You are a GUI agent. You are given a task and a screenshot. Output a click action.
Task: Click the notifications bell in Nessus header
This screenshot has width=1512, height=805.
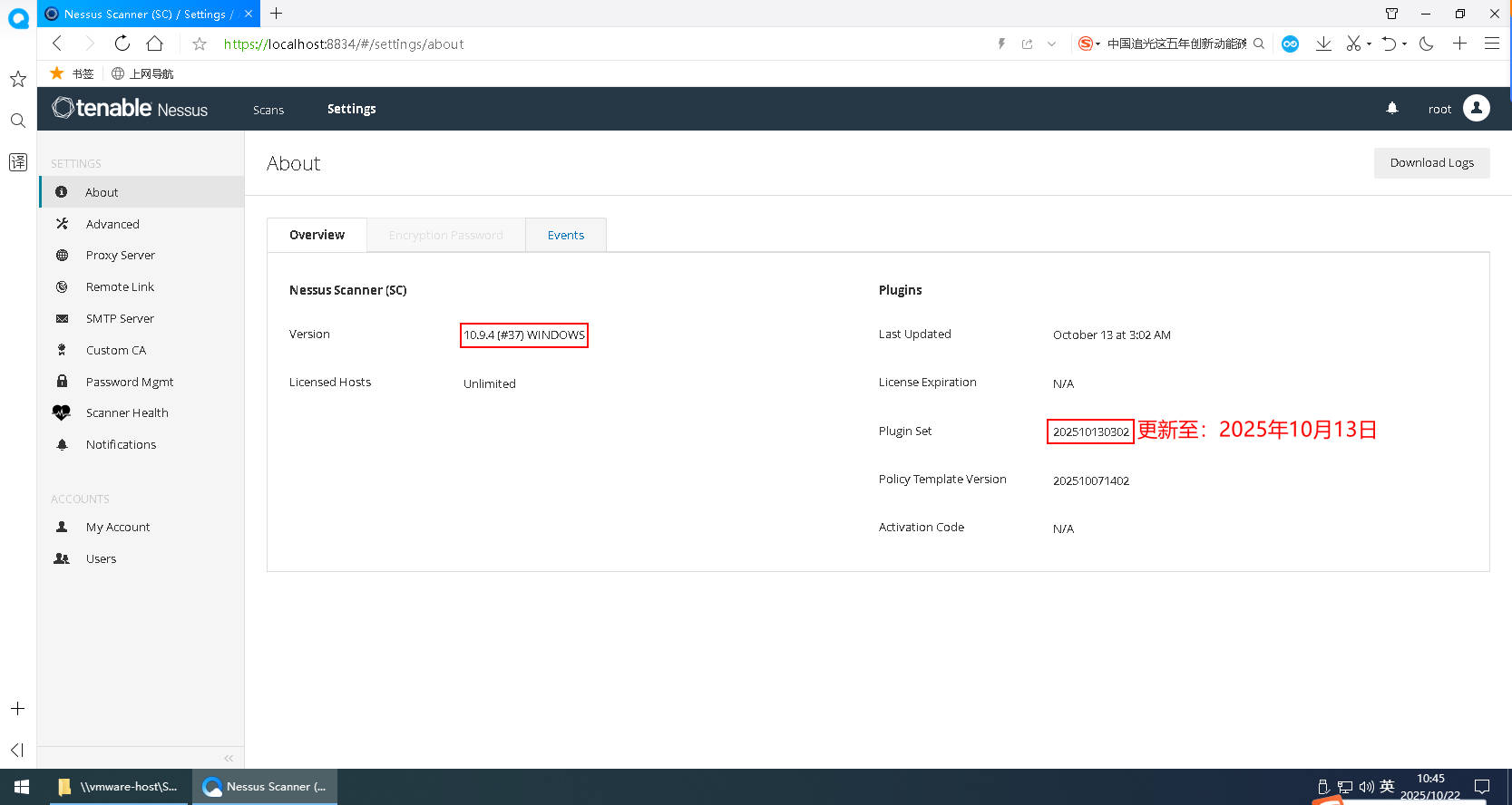[x=1391, y=109]
